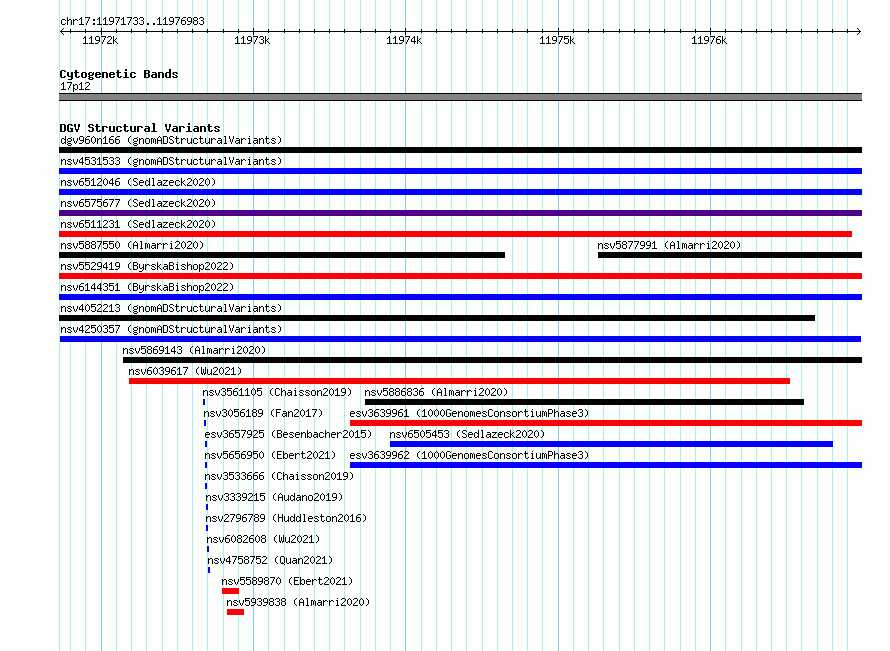Screen dimensions: 890x651
Task: Click the black nsv5887550 variant bar
Action: (x=282, y=255)
